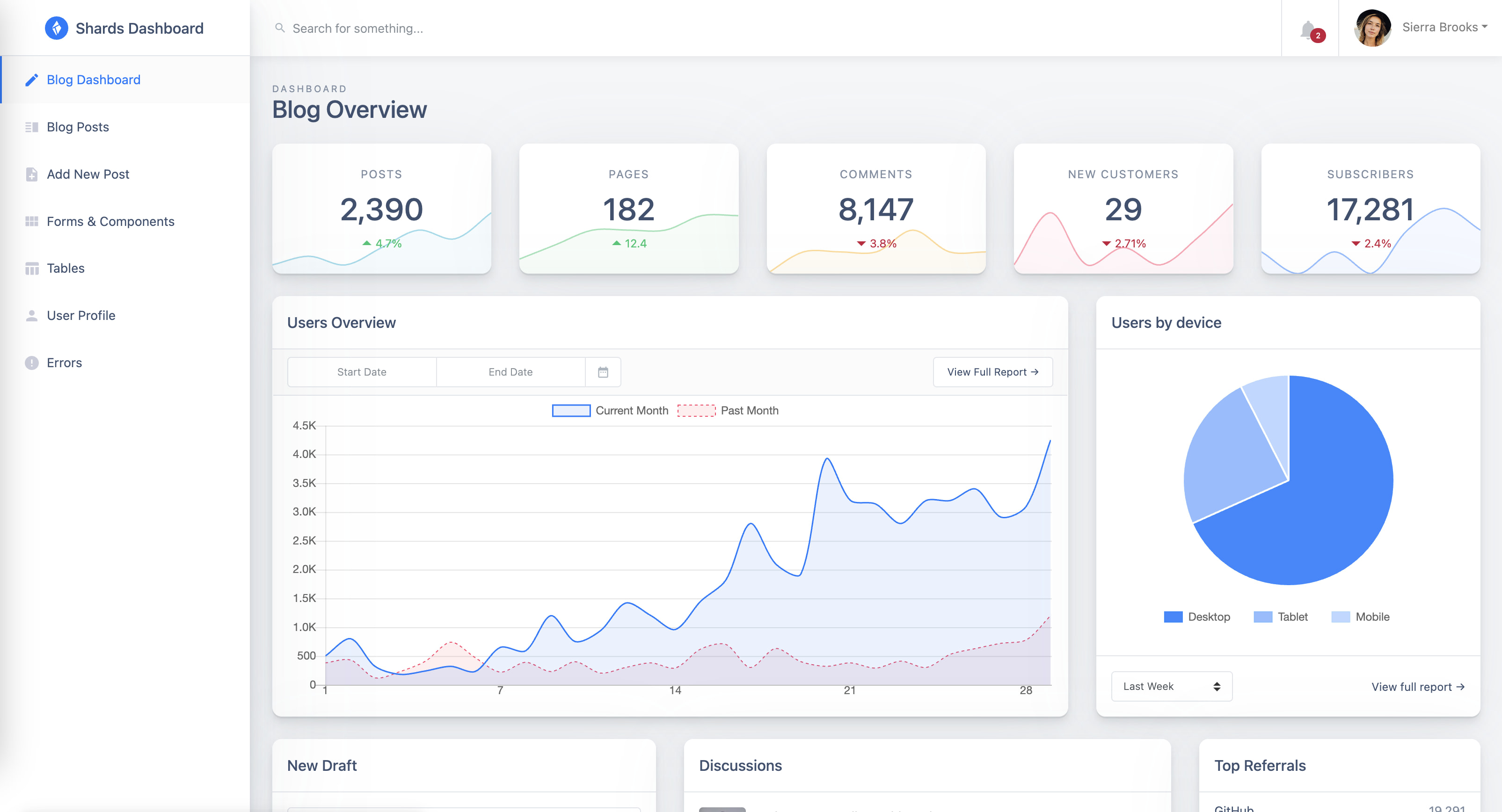1502x812 pixels.
Task: Click the Start Date input field
Action: click(362, 371)
